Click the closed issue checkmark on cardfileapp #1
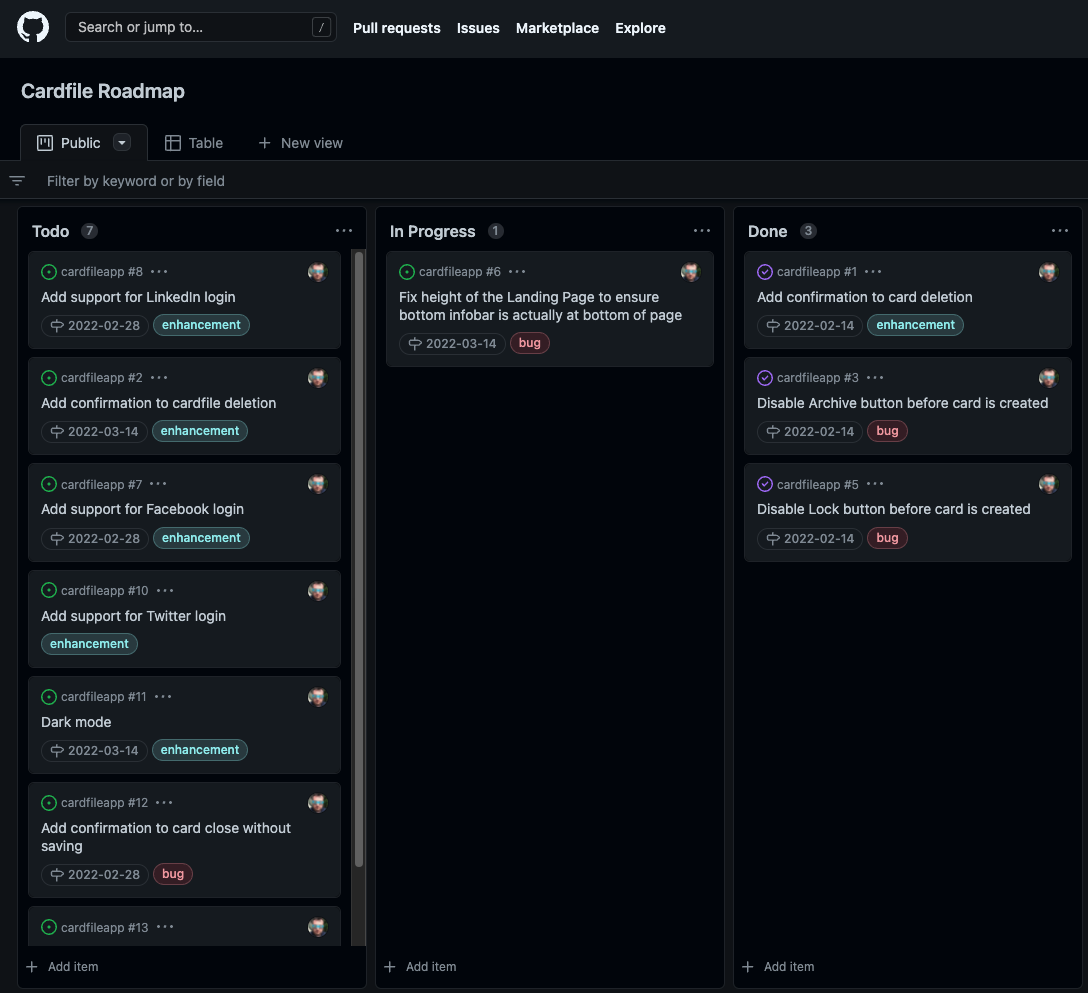This screenshot has height=993, width=1088. [x=765, y=271]
